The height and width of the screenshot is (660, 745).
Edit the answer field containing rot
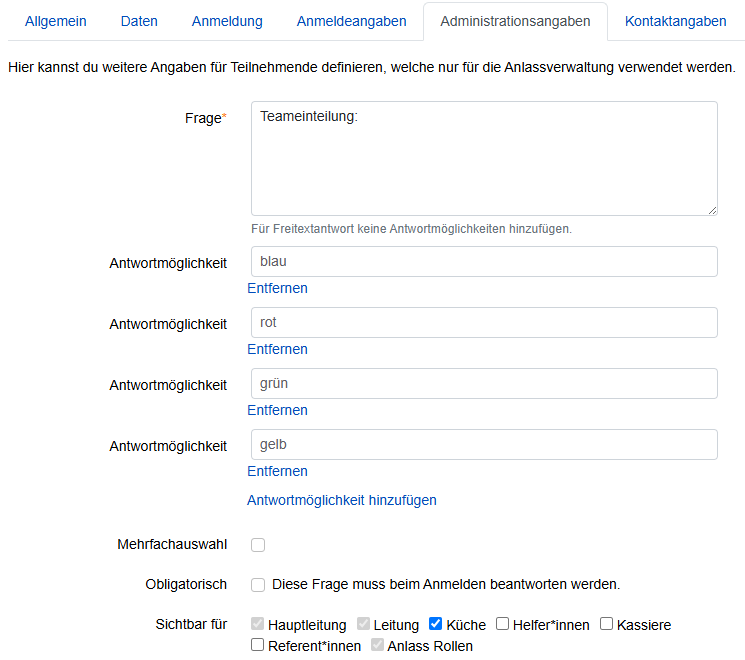coord(484,322)
